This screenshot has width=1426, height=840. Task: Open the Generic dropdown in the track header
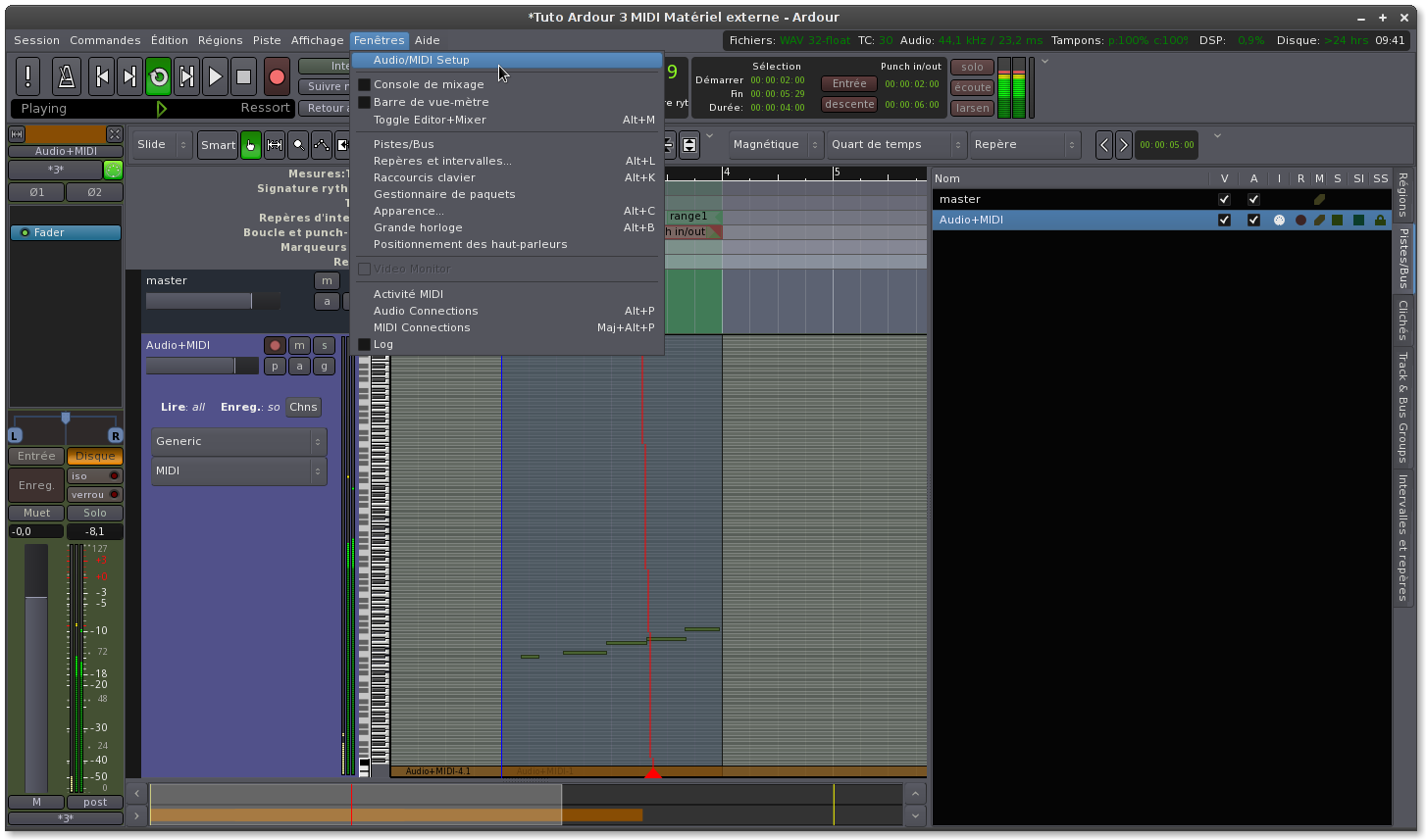point(238,442)
